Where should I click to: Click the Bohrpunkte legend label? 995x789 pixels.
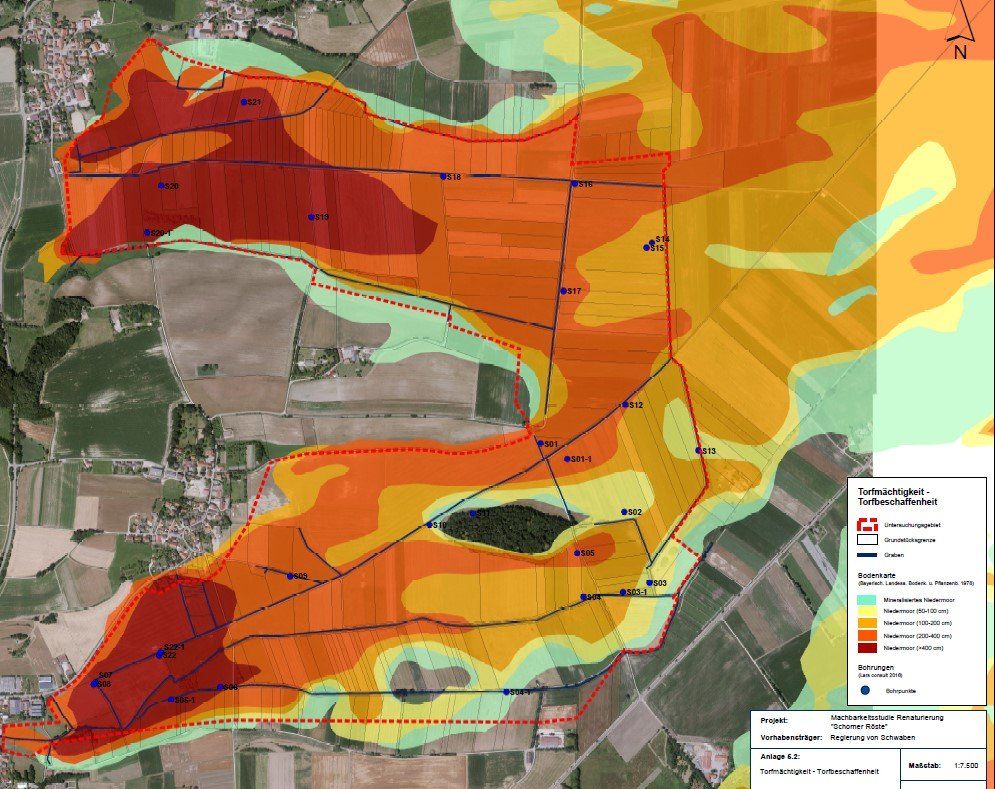point(900,691)
